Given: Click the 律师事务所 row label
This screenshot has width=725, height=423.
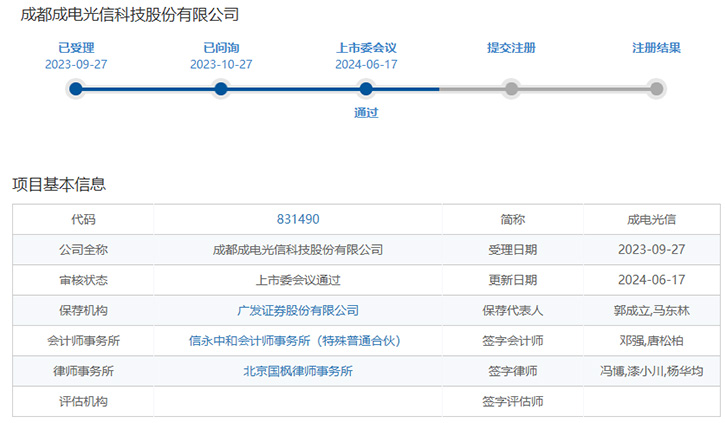Looking at the screenshot, I should click(x=83, y=371).
